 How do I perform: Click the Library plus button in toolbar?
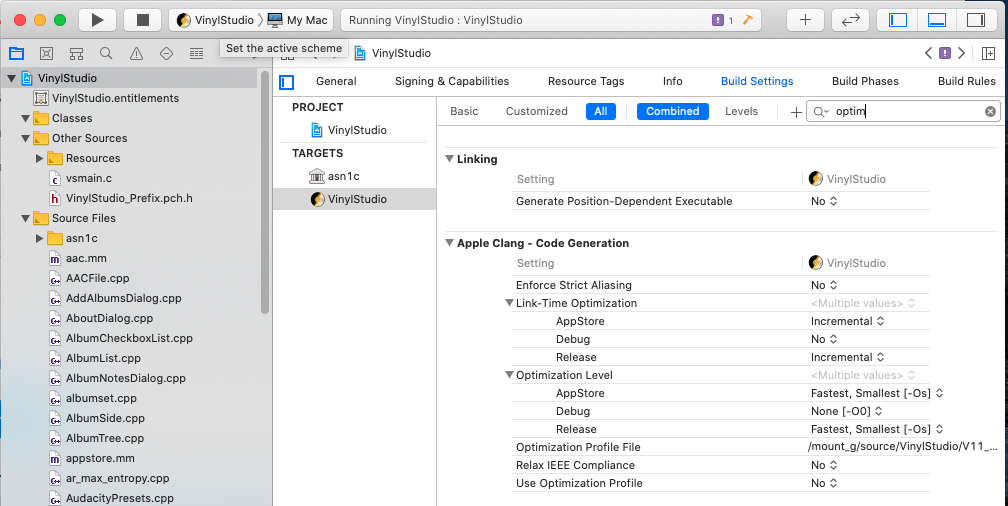pos(805,20)
